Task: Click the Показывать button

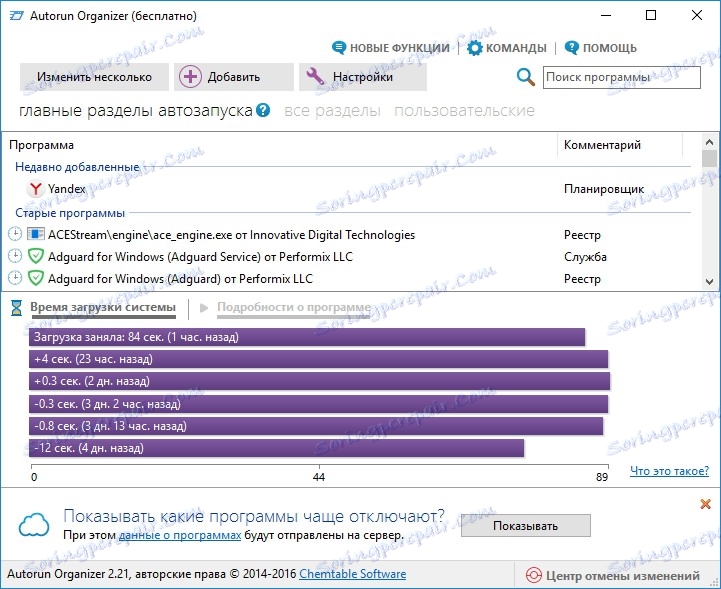Action: point(526,526)
